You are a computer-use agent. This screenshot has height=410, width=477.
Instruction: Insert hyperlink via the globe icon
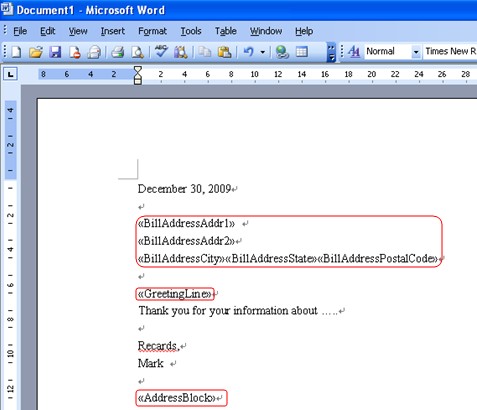click(x=282, y=52)
